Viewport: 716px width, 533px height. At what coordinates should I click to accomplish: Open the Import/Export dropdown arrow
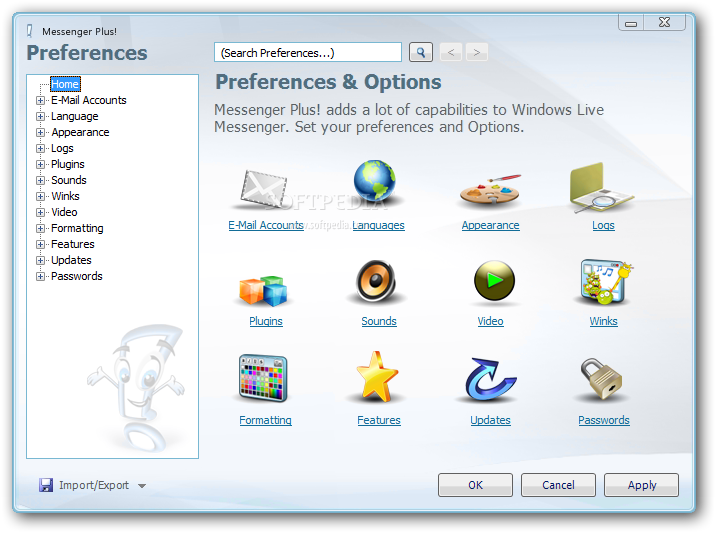click(142, 486)
